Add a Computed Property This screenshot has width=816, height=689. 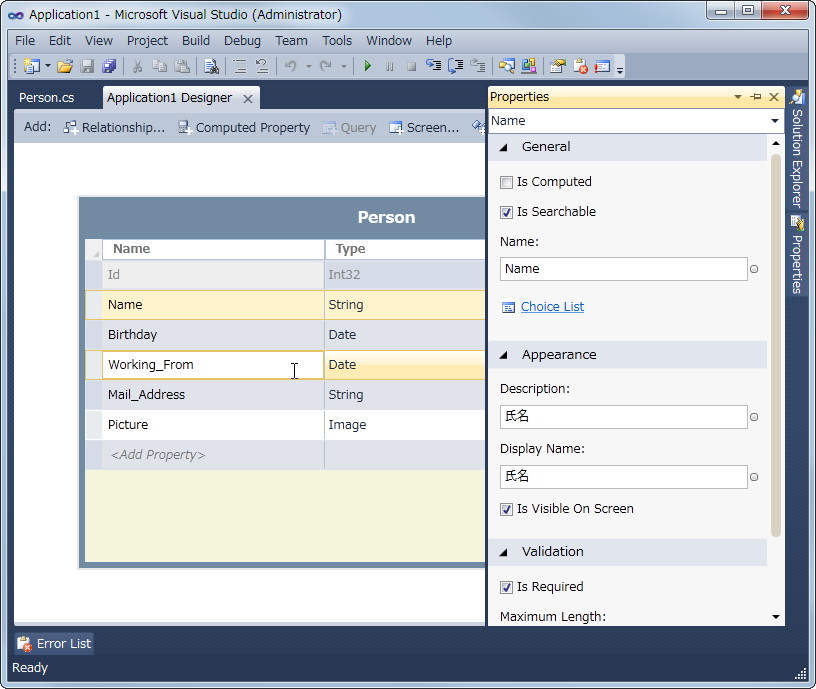coord(244,127)
